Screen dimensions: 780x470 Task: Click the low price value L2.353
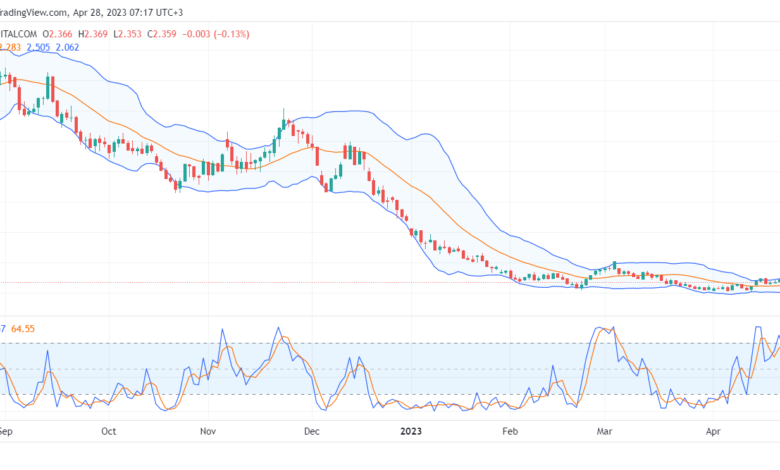pos(127,34)
